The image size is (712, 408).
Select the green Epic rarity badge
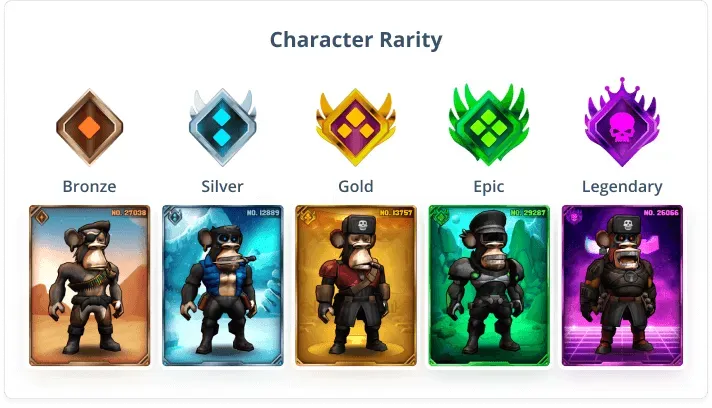pyautogui.click(x=489, y=124)
